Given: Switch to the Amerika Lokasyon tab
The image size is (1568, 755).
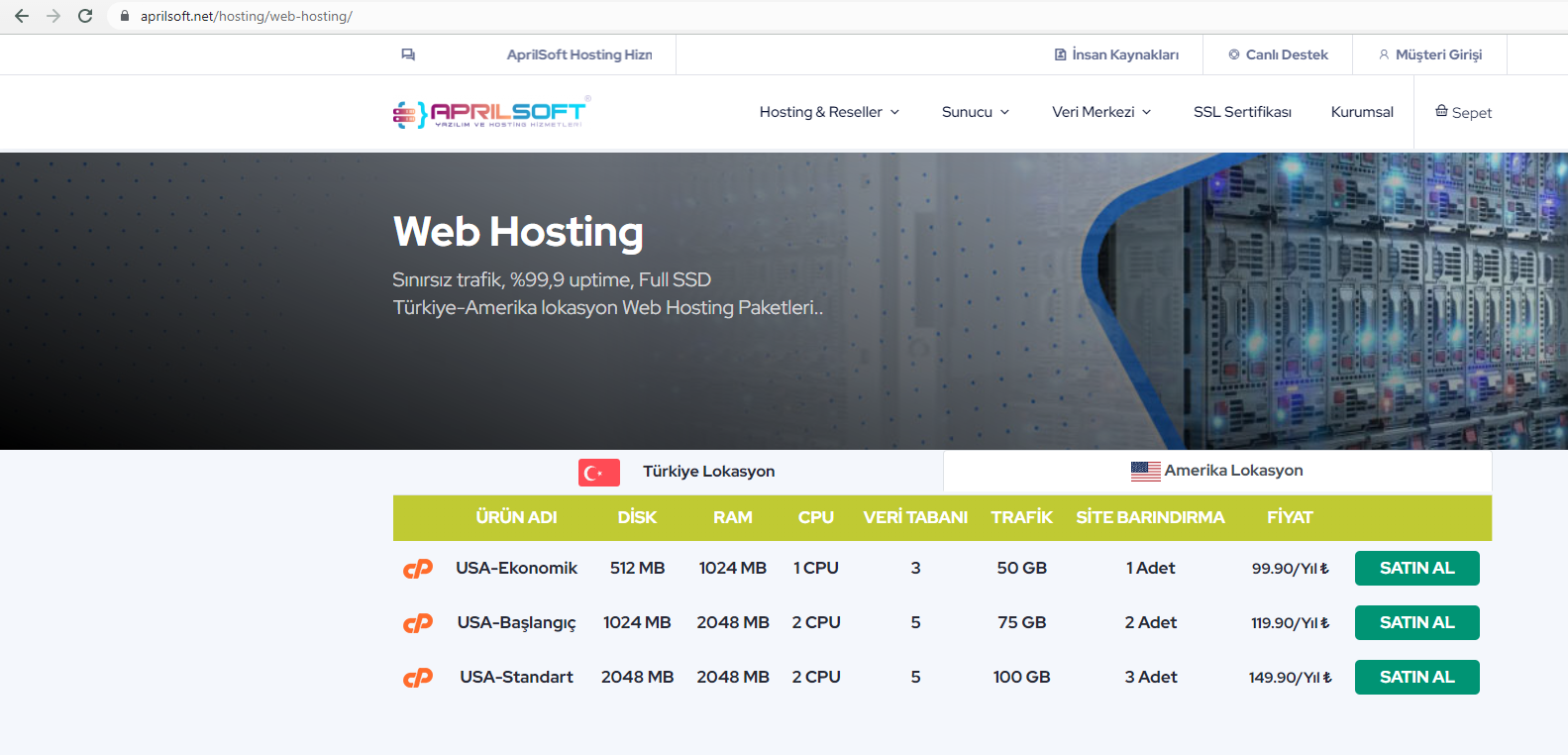Looking at the screenshot, I should (x=1217, y=471).
